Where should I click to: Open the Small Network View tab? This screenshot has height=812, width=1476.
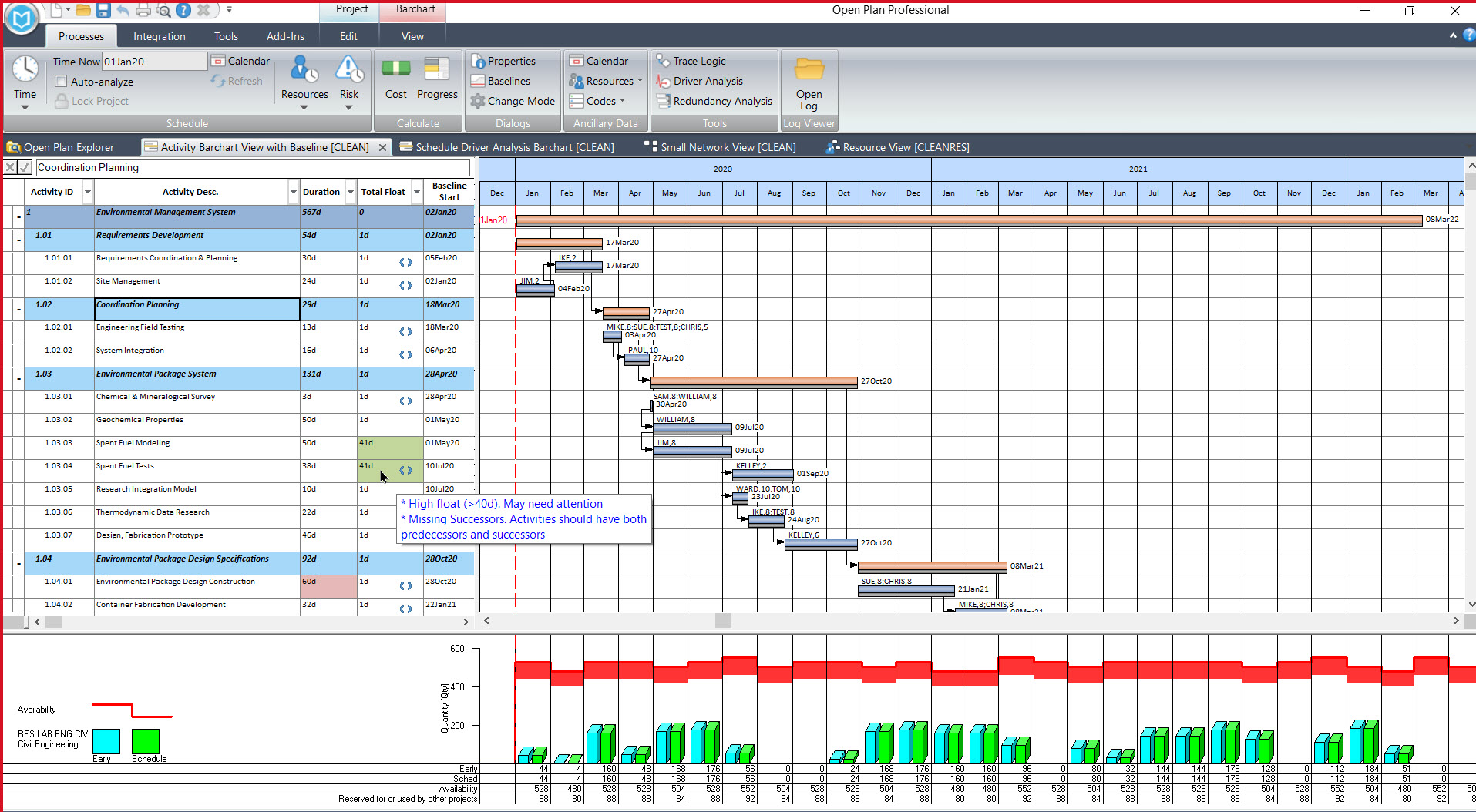(x=727, y=147)
